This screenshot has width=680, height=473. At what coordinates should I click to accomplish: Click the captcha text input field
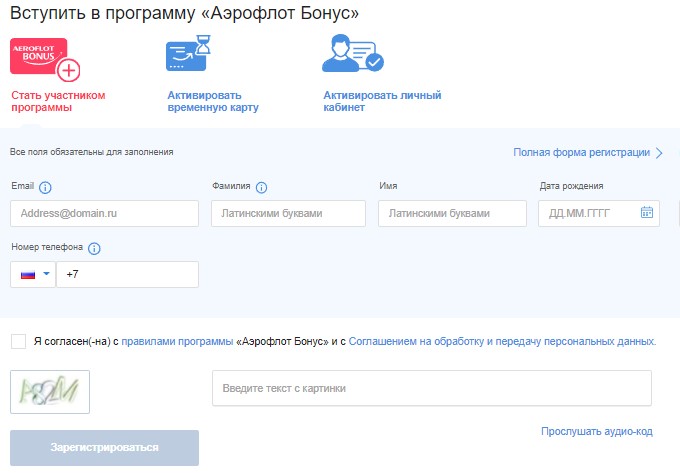click(x=431, y=388)
